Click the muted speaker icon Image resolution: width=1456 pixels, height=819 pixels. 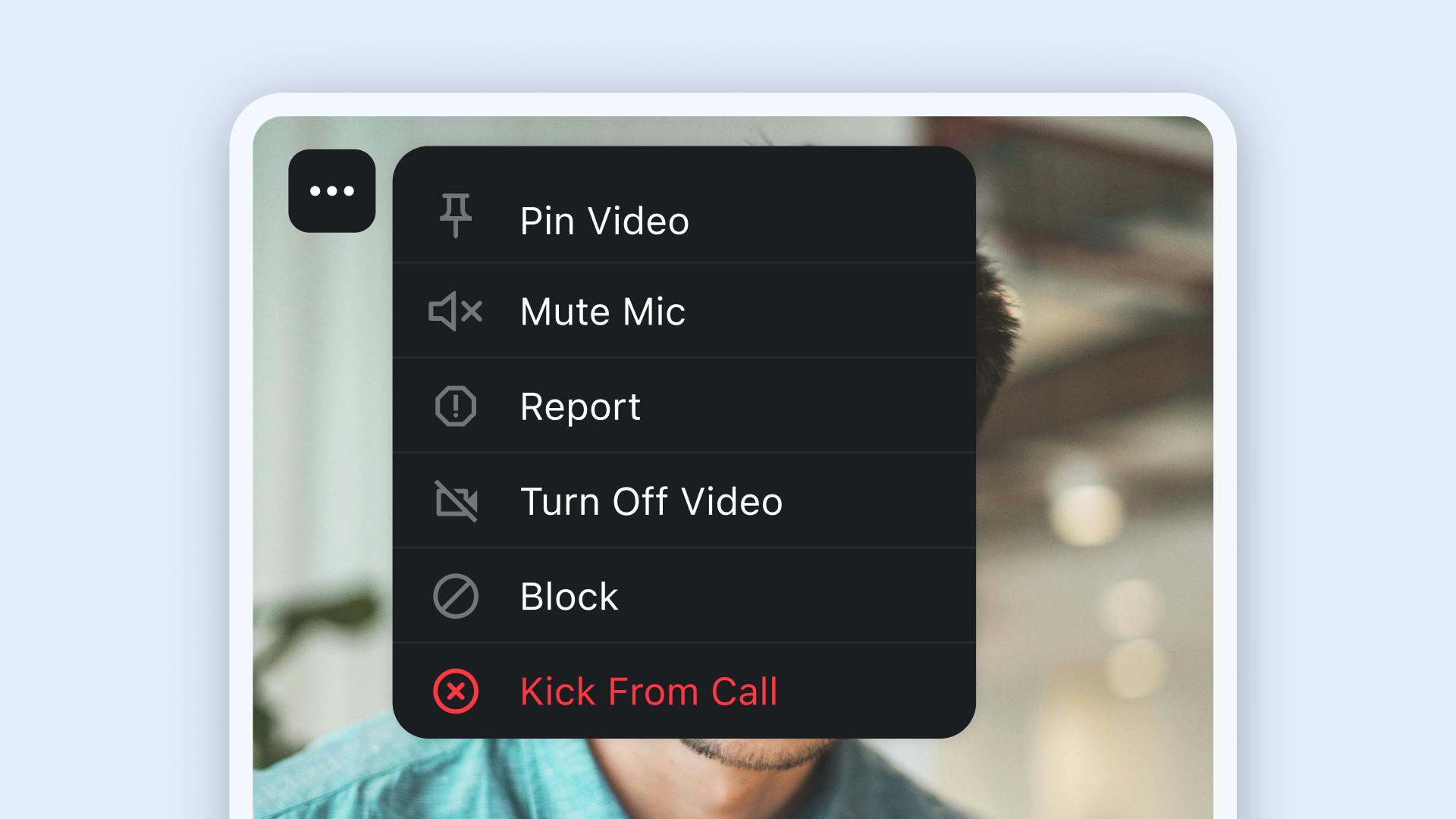[x=455, y=311]
